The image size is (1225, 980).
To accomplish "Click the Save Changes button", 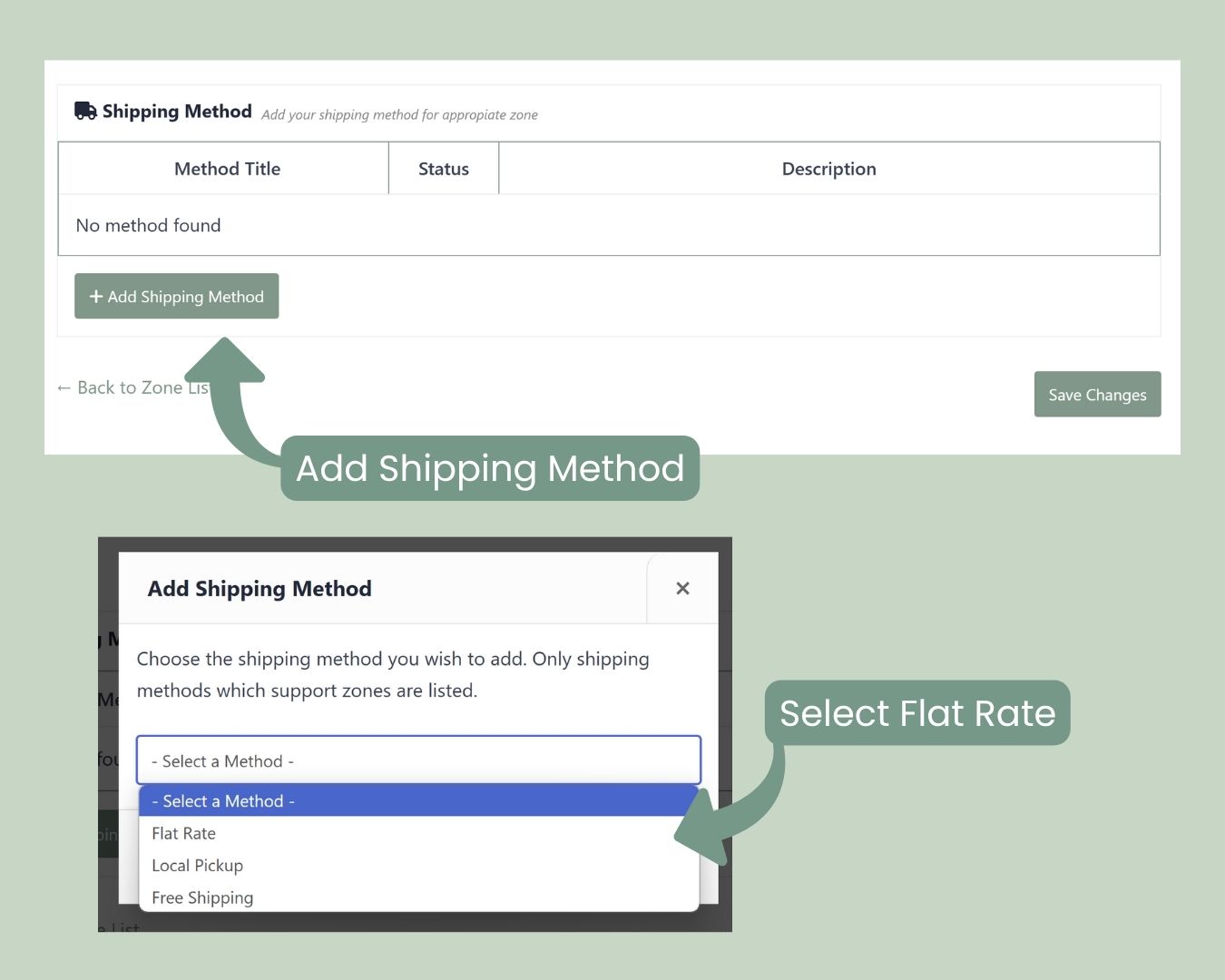I will pyautogui.click(x=1097, y=394).
